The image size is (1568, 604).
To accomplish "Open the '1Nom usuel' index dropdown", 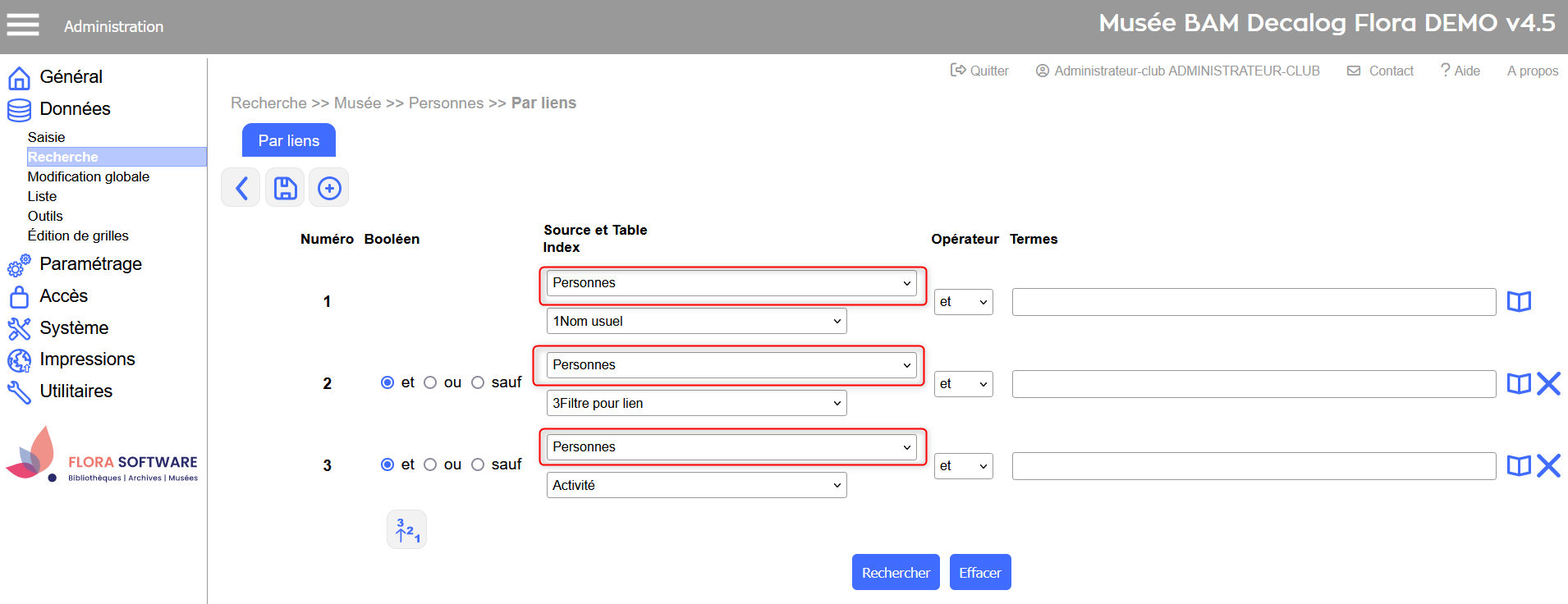I will (696, 322).
